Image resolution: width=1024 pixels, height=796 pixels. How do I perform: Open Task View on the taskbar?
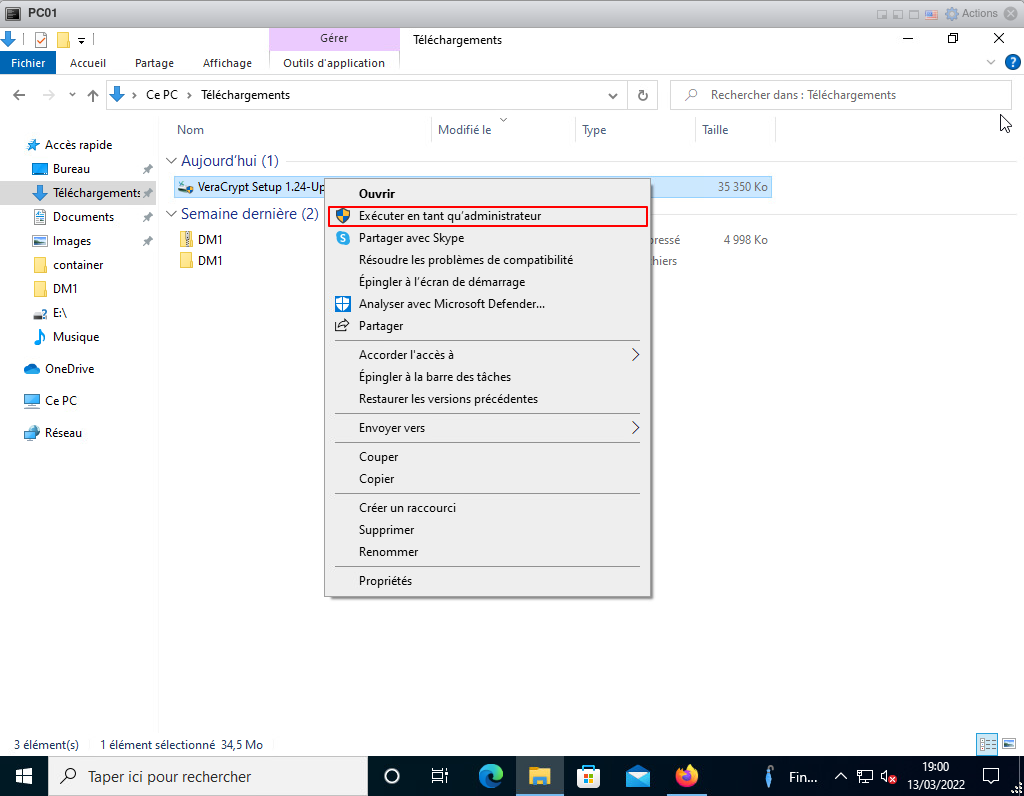[440, 776]
